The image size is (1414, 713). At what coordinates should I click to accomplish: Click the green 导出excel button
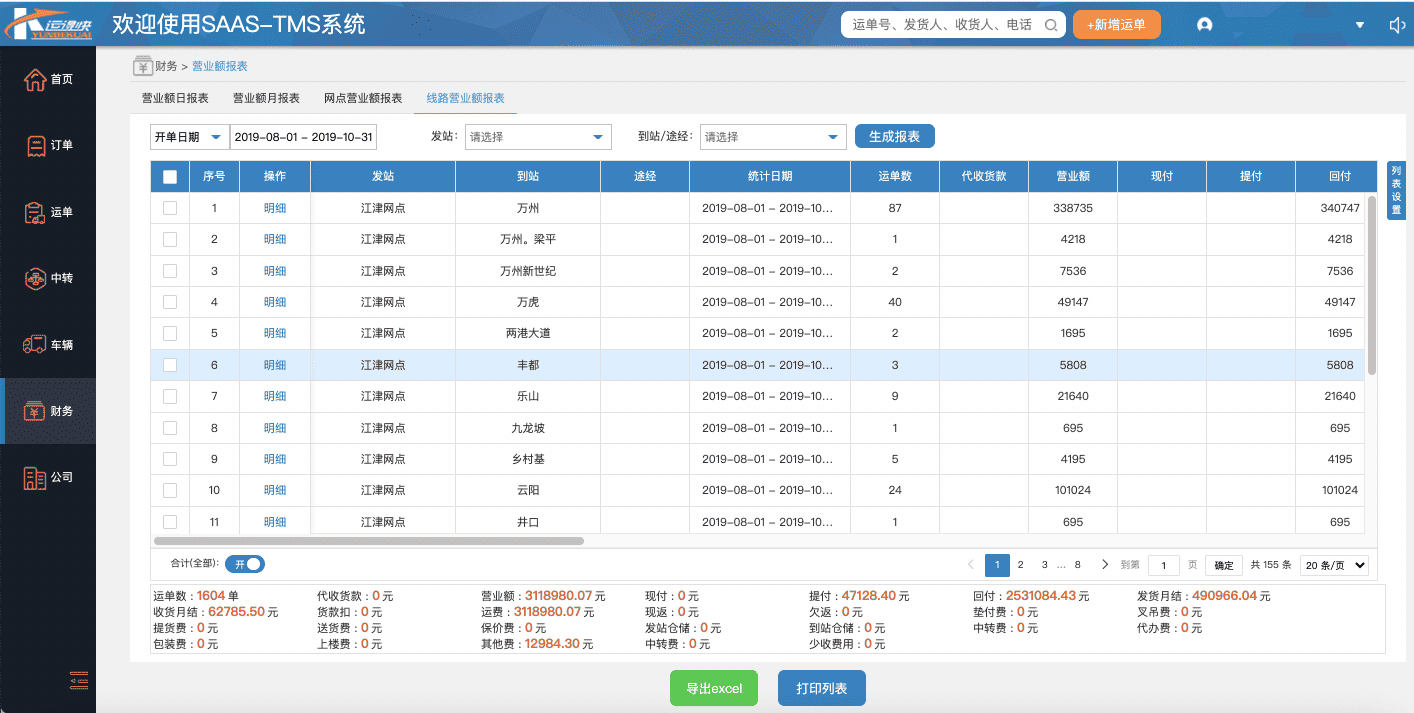[x=714, y=689]
